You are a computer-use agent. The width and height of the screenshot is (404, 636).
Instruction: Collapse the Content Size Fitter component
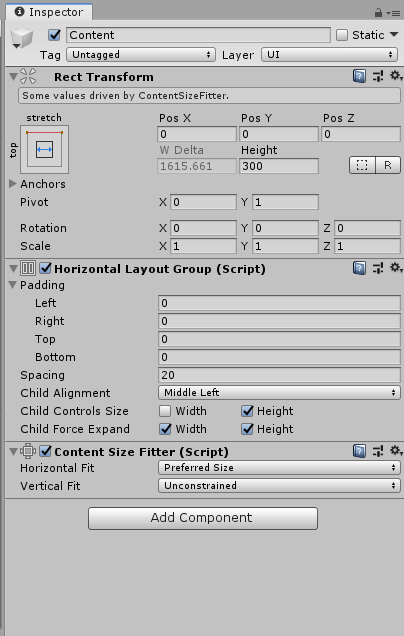tap(13, 451)
